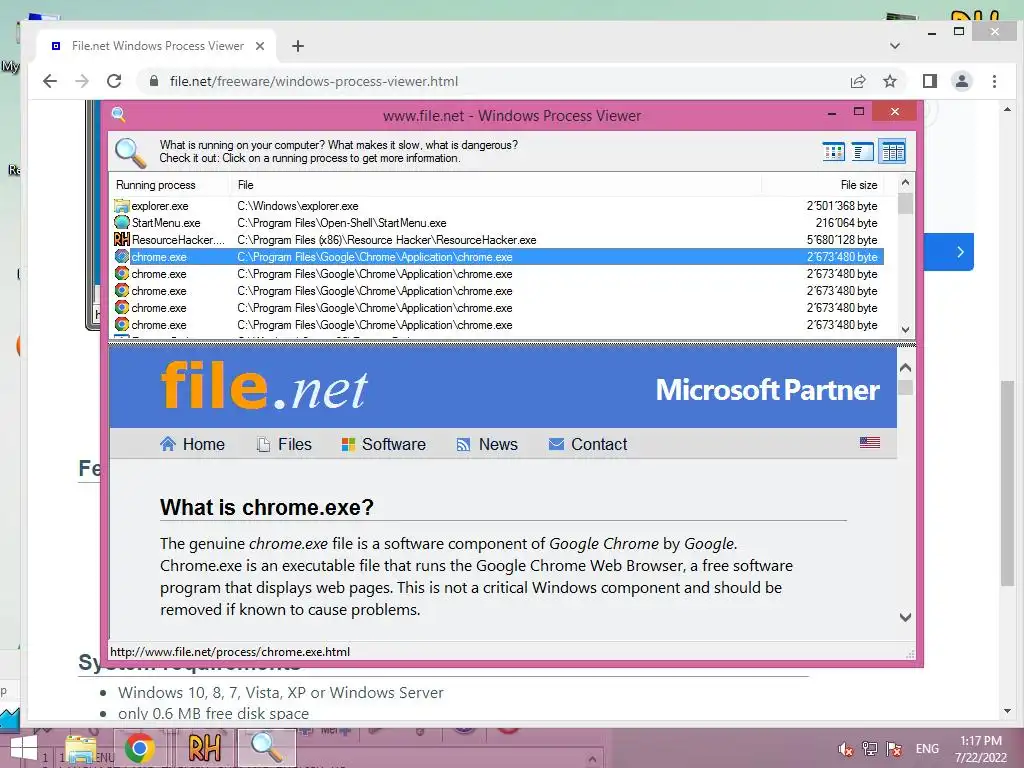
Task: Click the Software Windows logo icon
Action: click(348, 445)
